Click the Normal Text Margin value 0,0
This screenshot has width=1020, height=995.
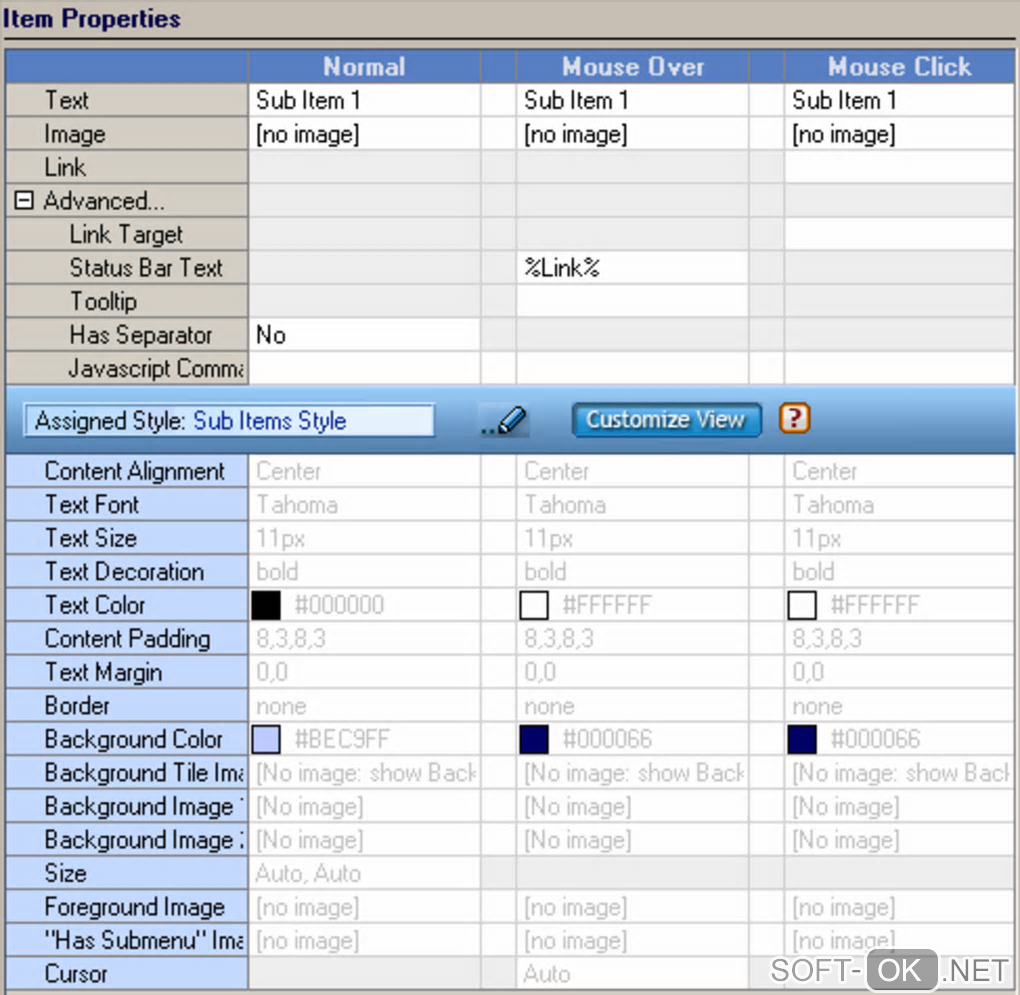(x=364, y=672)
